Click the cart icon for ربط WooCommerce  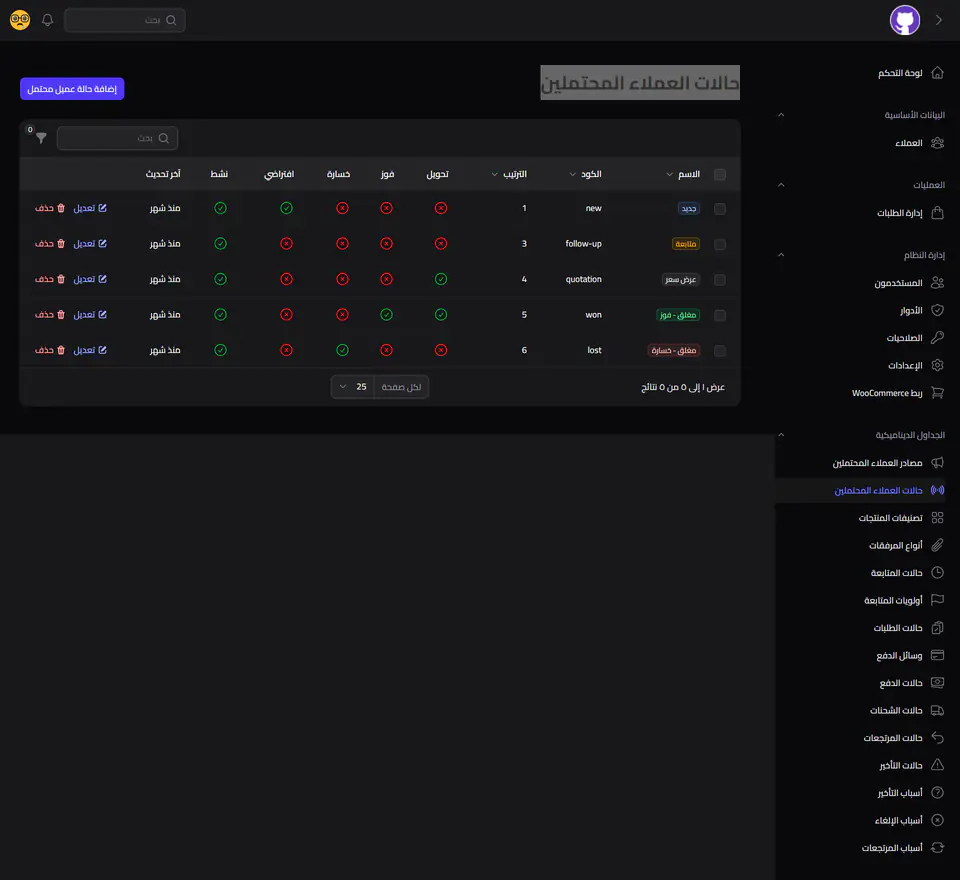937,393
